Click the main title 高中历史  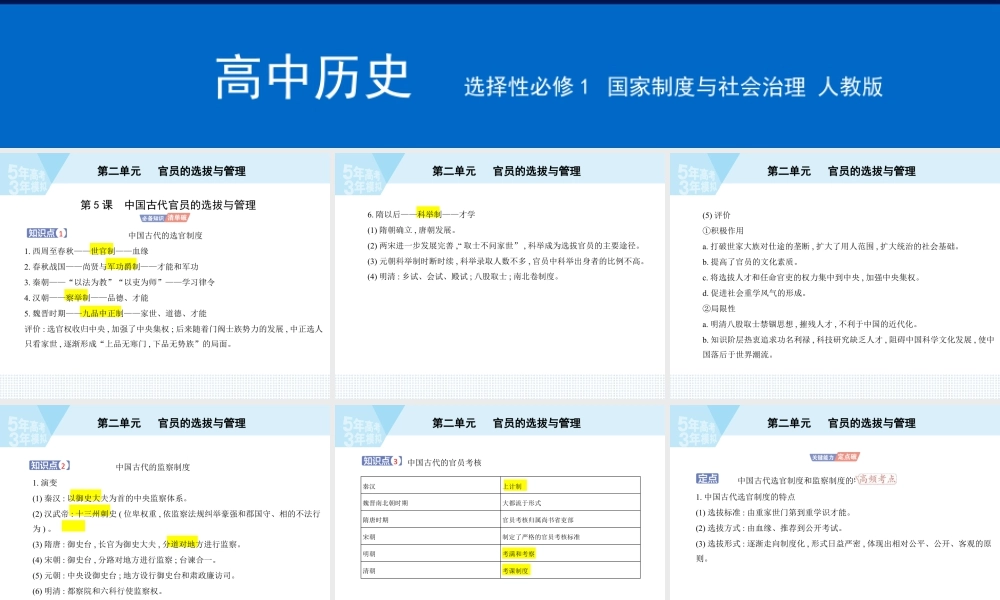312,78
